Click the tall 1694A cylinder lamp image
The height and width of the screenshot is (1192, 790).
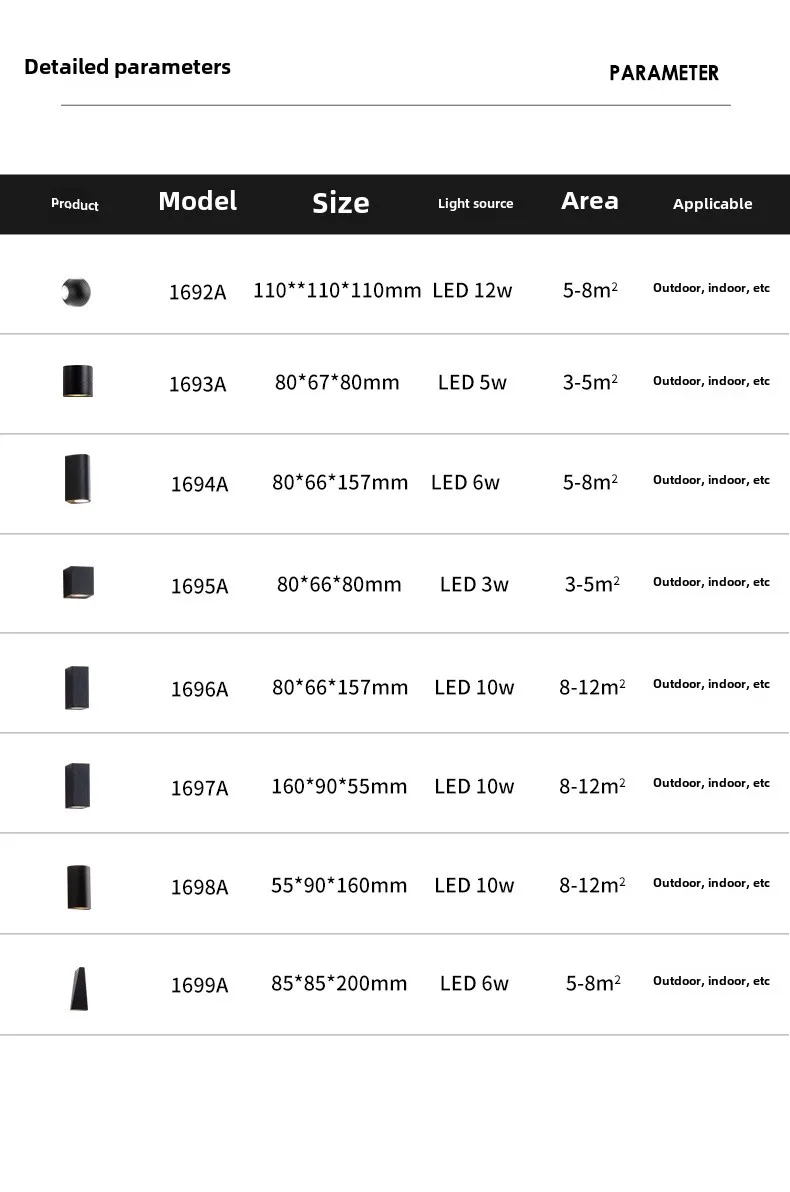click(78, 479)
